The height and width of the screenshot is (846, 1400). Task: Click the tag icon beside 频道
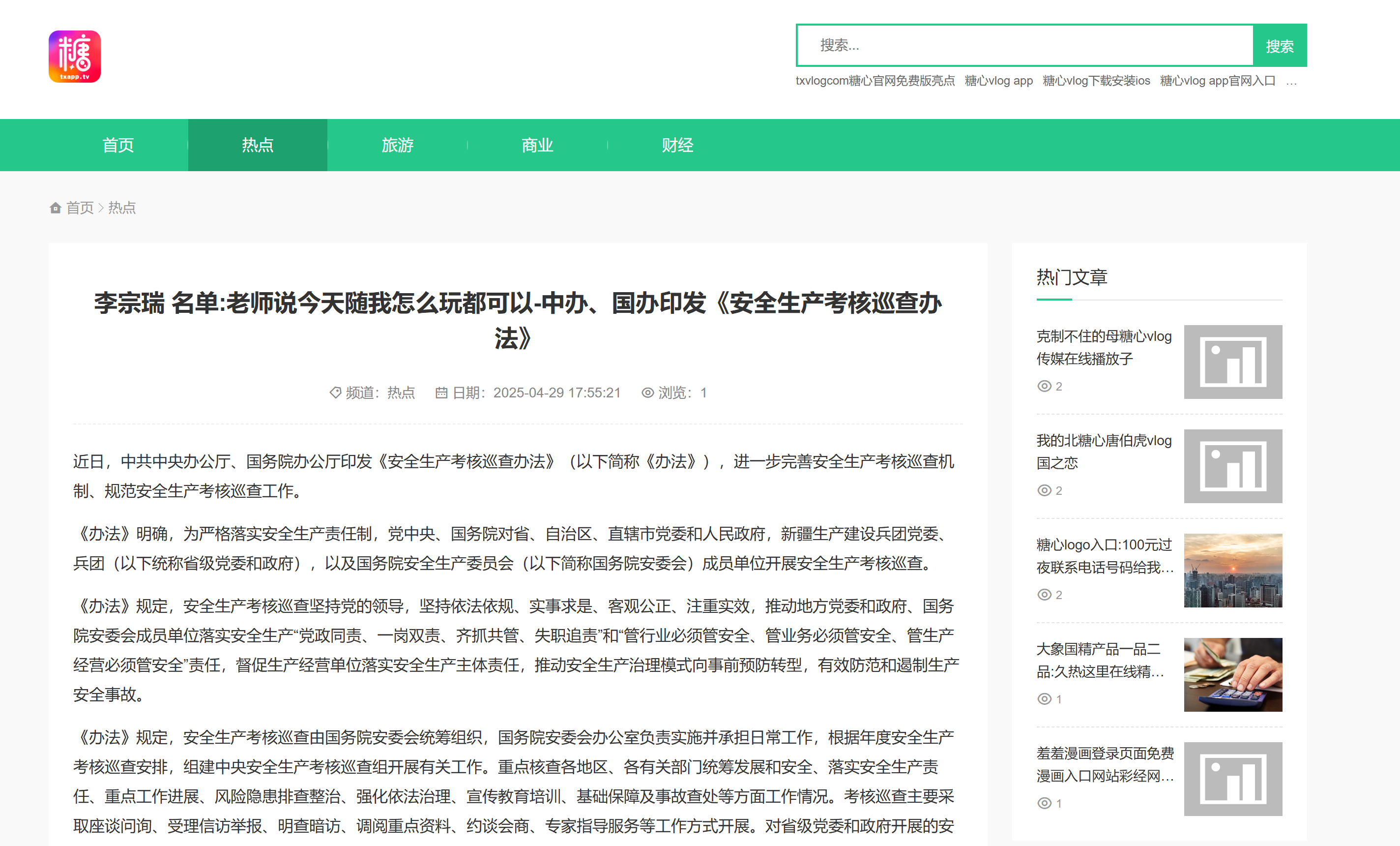pos(335,393)
